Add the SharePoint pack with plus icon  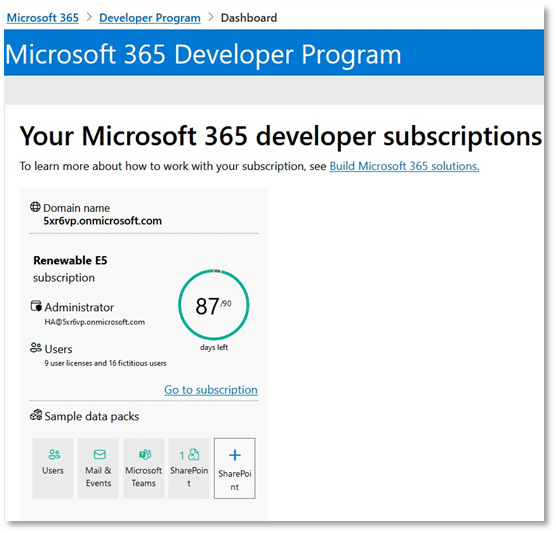coord(234,468)
